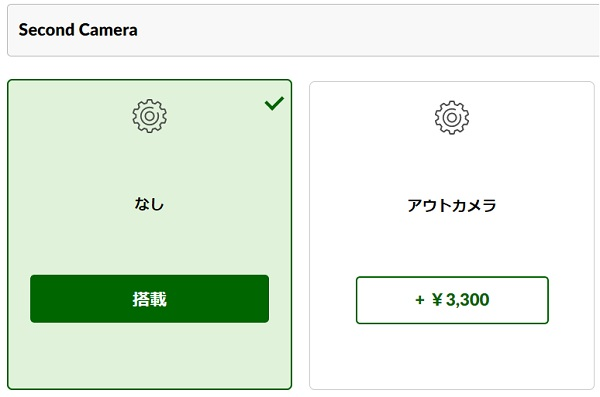The image size is (600, 397).
Task: Click the Second Camera title text
Action: pos(78,30)
